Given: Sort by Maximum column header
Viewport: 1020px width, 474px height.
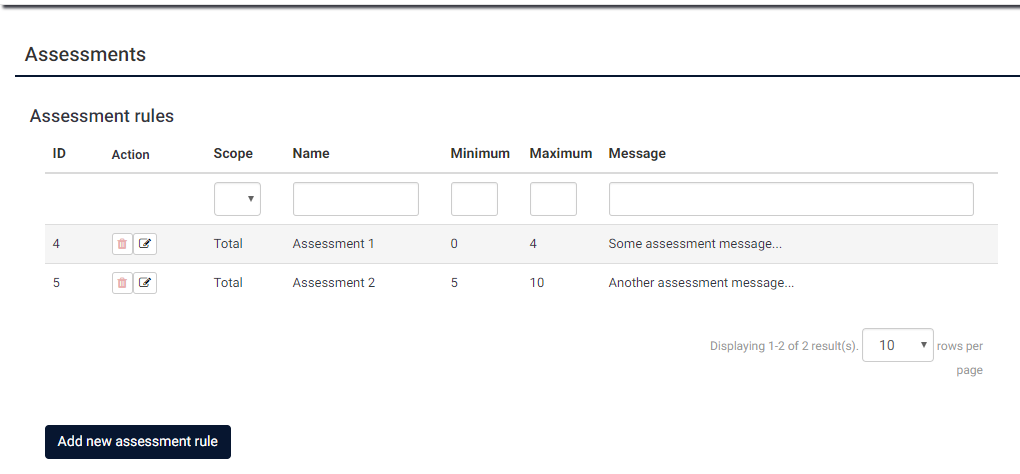Looking at the screenshot, I should point(561,153).
